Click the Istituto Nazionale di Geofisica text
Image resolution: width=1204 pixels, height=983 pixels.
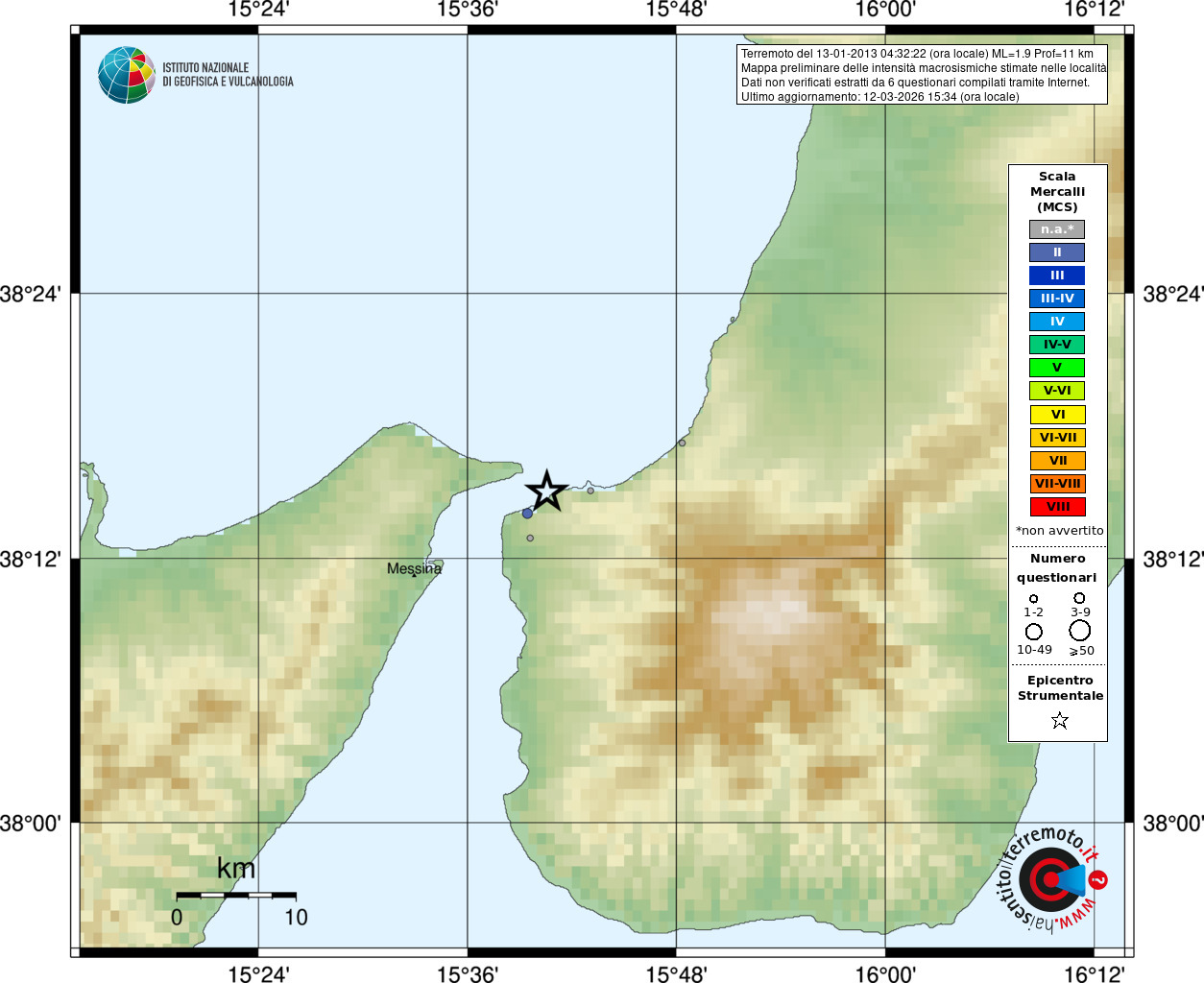pos(228,75)
